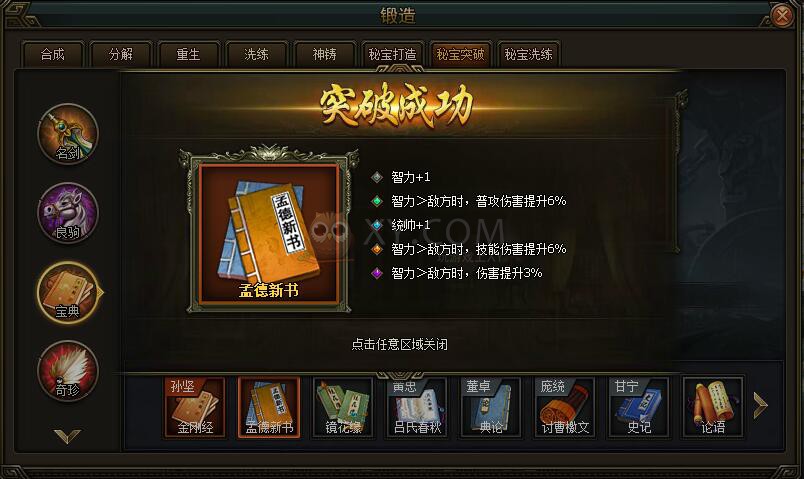Image resolution: width=804 pixels, height=479 pixels.
Task: Select the 良驹 horse category icon
Action: pyautogui.click(x=68, y=213)
